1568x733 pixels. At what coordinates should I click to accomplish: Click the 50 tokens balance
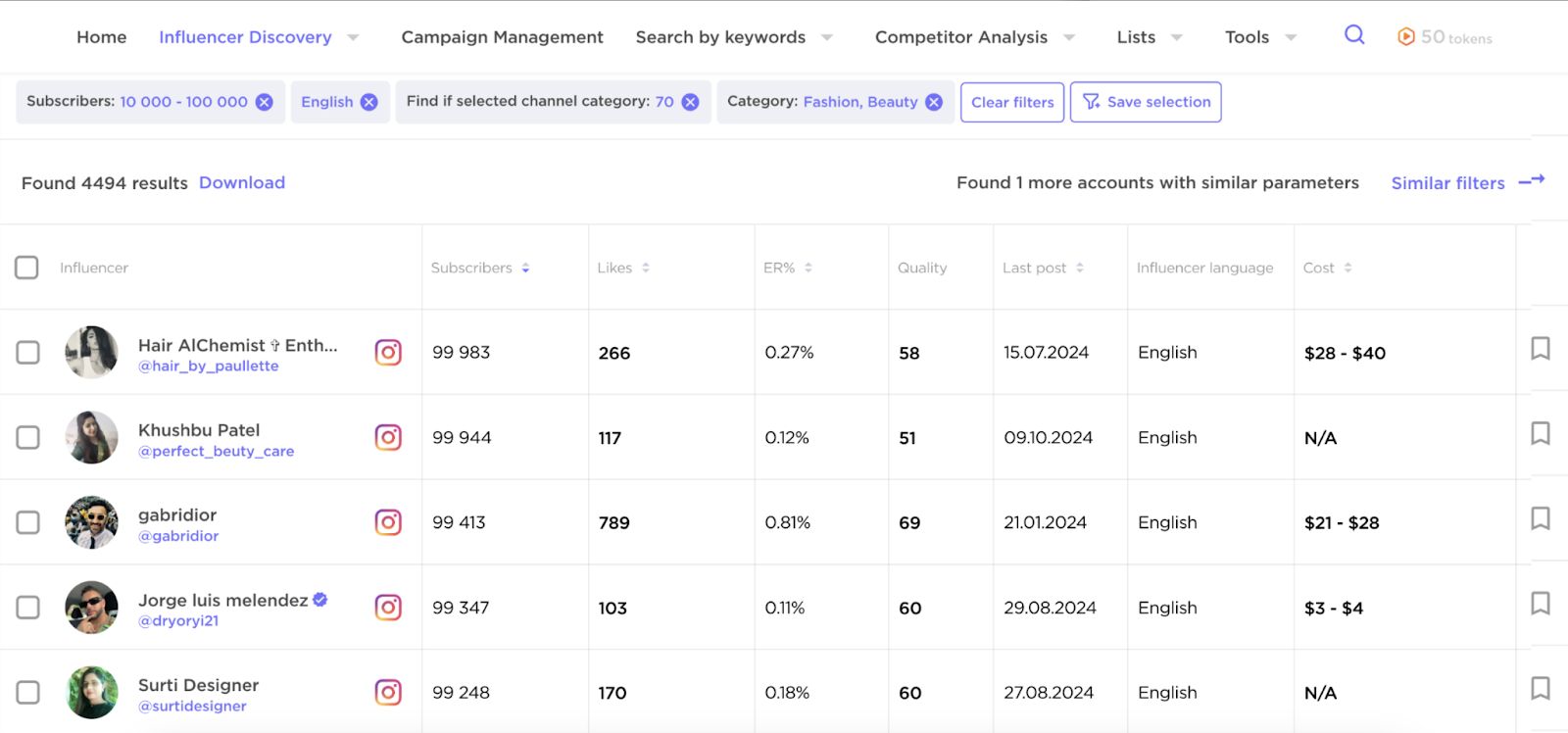click(1456, 37)
